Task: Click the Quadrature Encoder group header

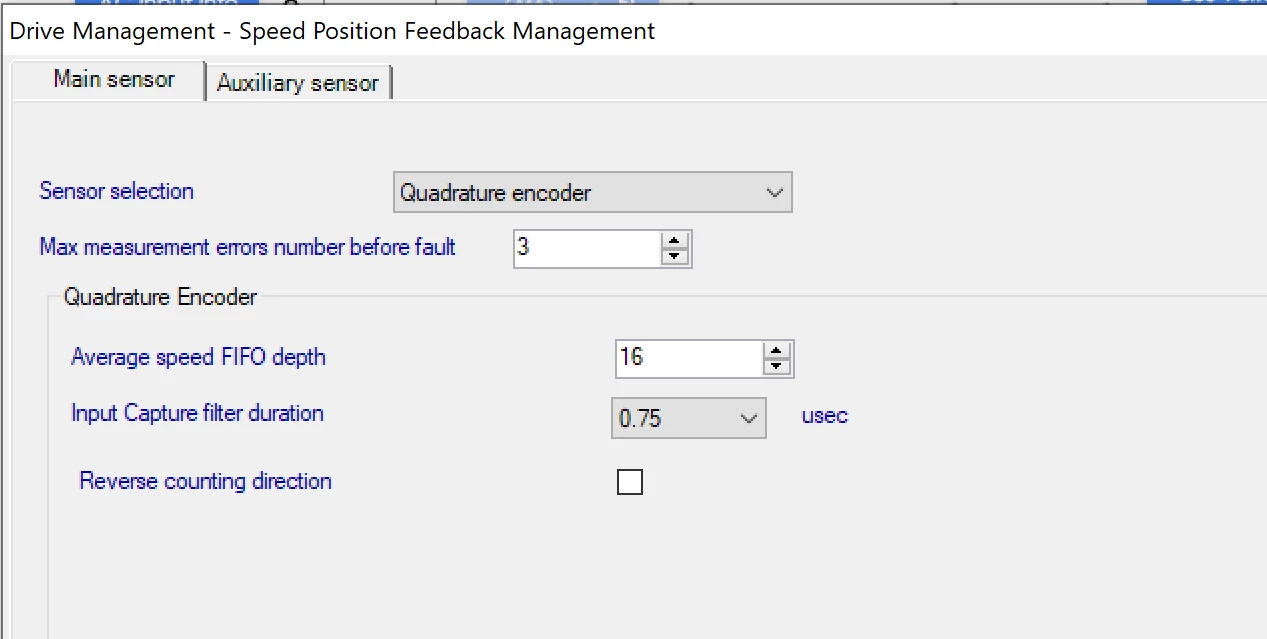Action: pyautogui.click(x=161, y=297)
